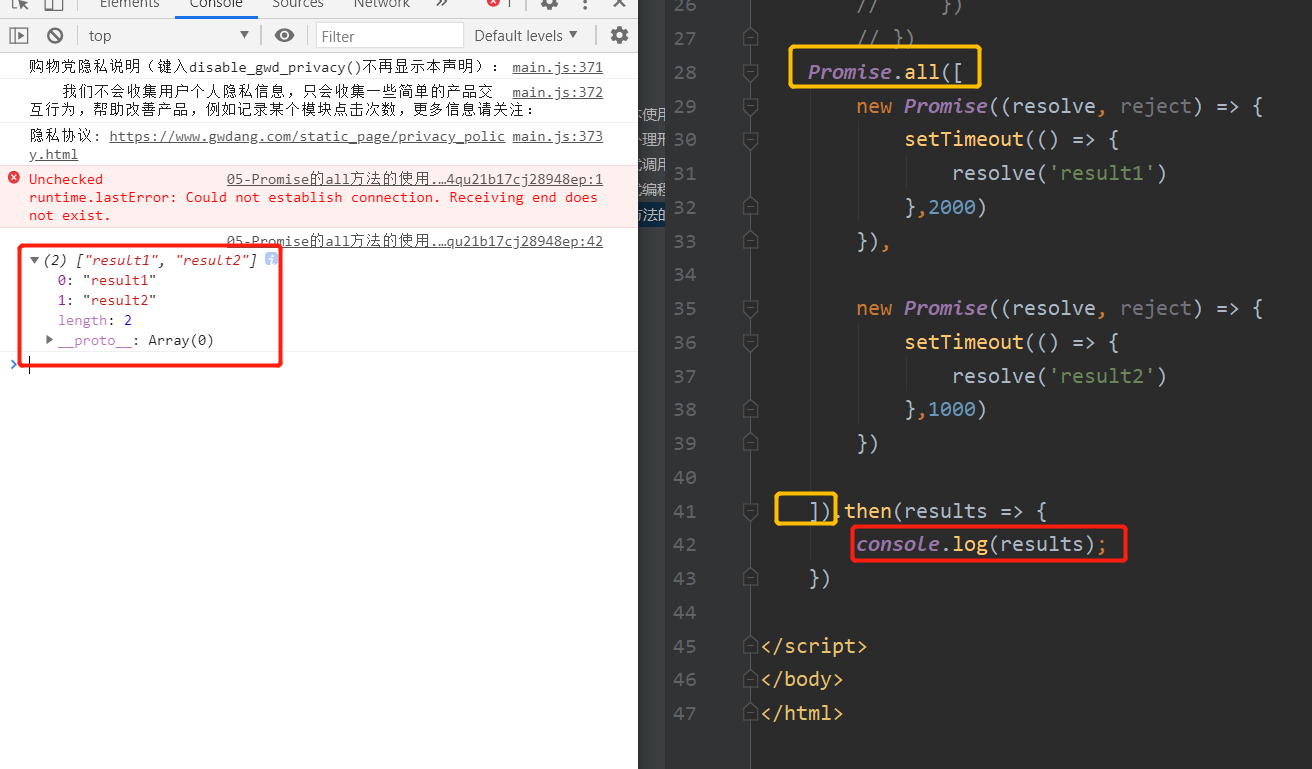Open the DevTools three-dot customize menu
The image size is (1312, 769).
click(586, 4)
